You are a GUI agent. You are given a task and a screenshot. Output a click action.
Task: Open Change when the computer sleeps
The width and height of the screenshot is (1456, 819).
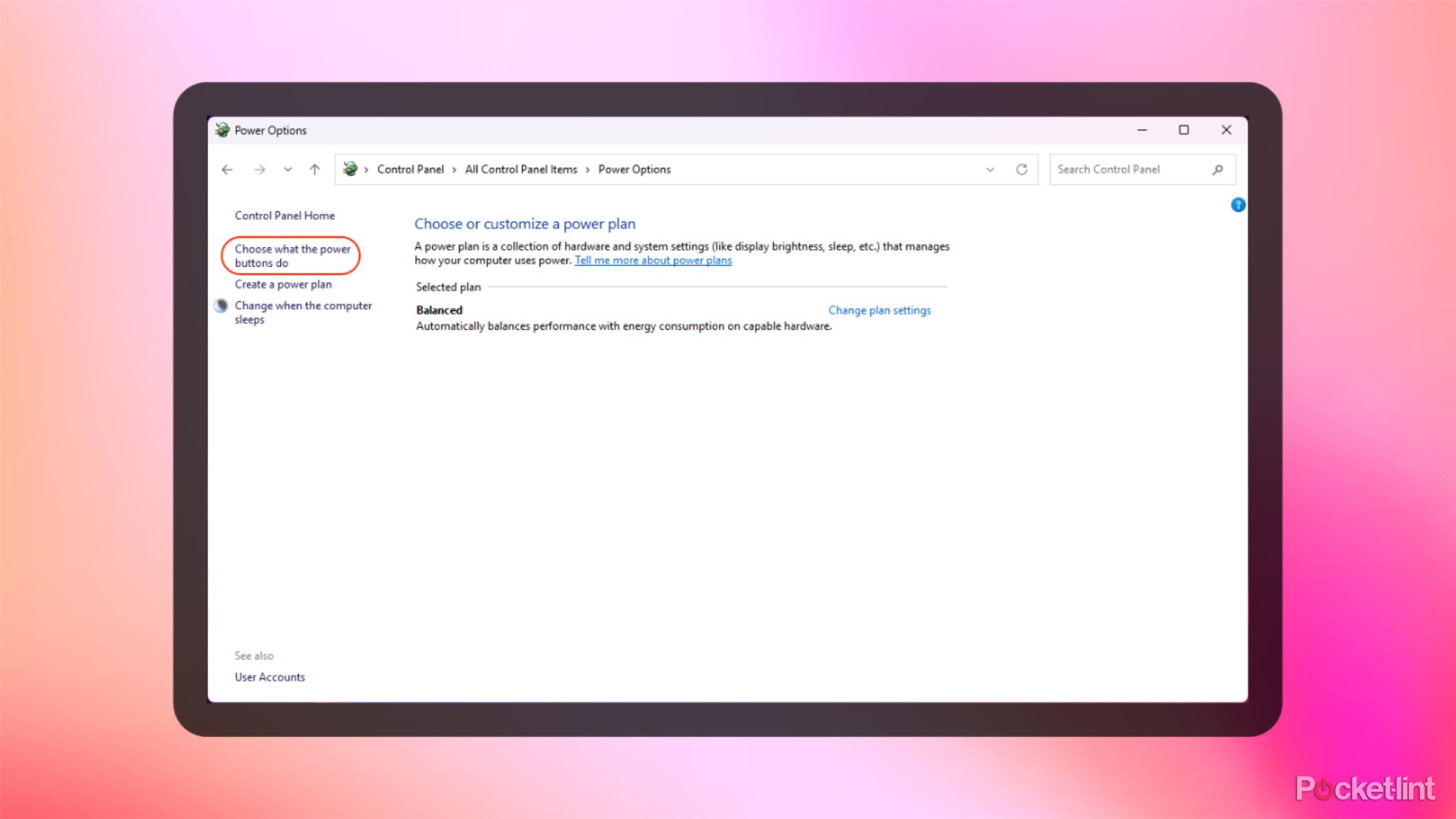(303, 312)
